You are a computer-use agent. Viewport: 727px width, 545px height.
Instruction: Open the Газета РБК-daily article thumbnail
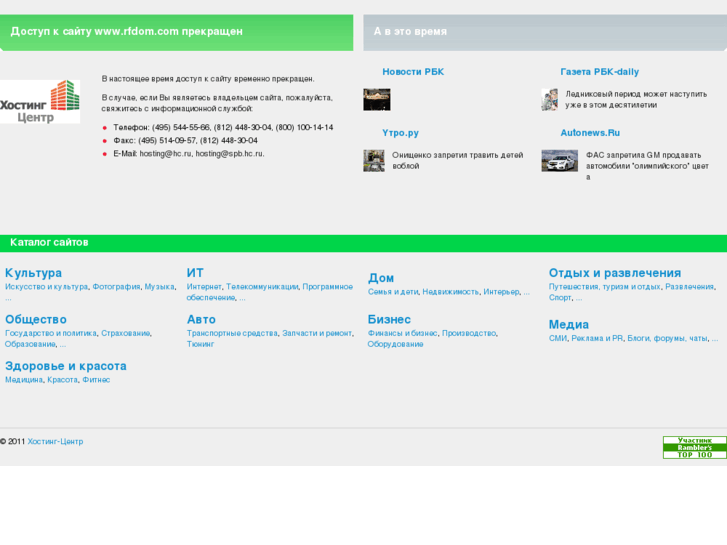pos(549,99)
